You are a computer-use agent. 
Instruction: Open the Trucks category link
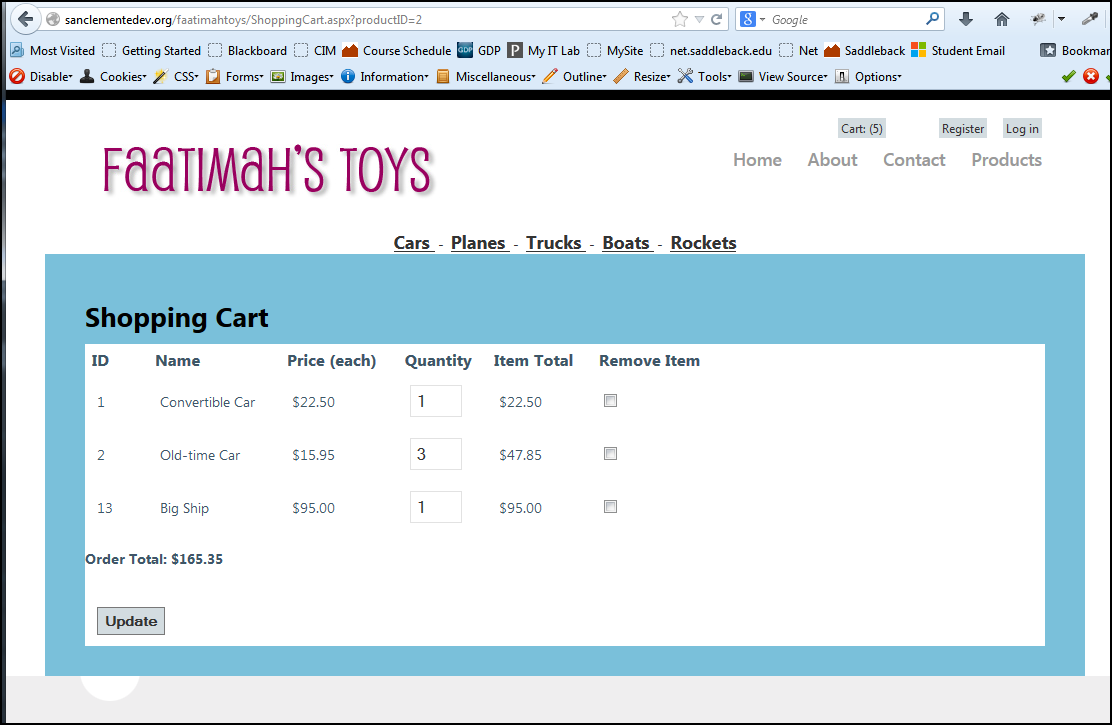554,243
